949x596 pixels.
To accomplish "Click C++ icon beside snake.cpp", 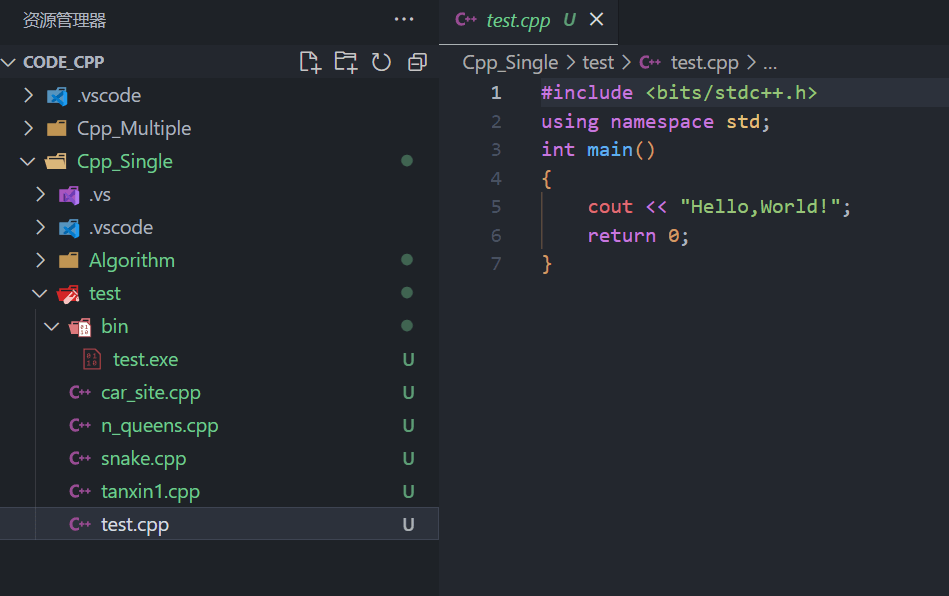I will (x=80, y=459).
